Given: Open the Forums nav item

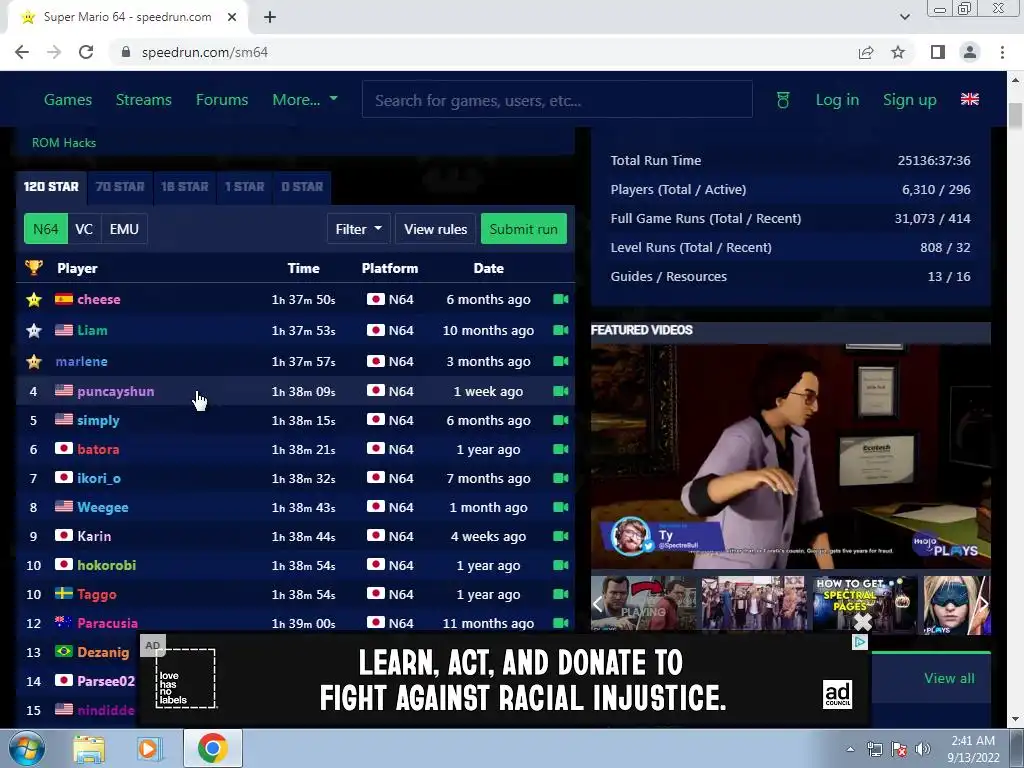Looking at the screenshot, I should click(222, 100).
